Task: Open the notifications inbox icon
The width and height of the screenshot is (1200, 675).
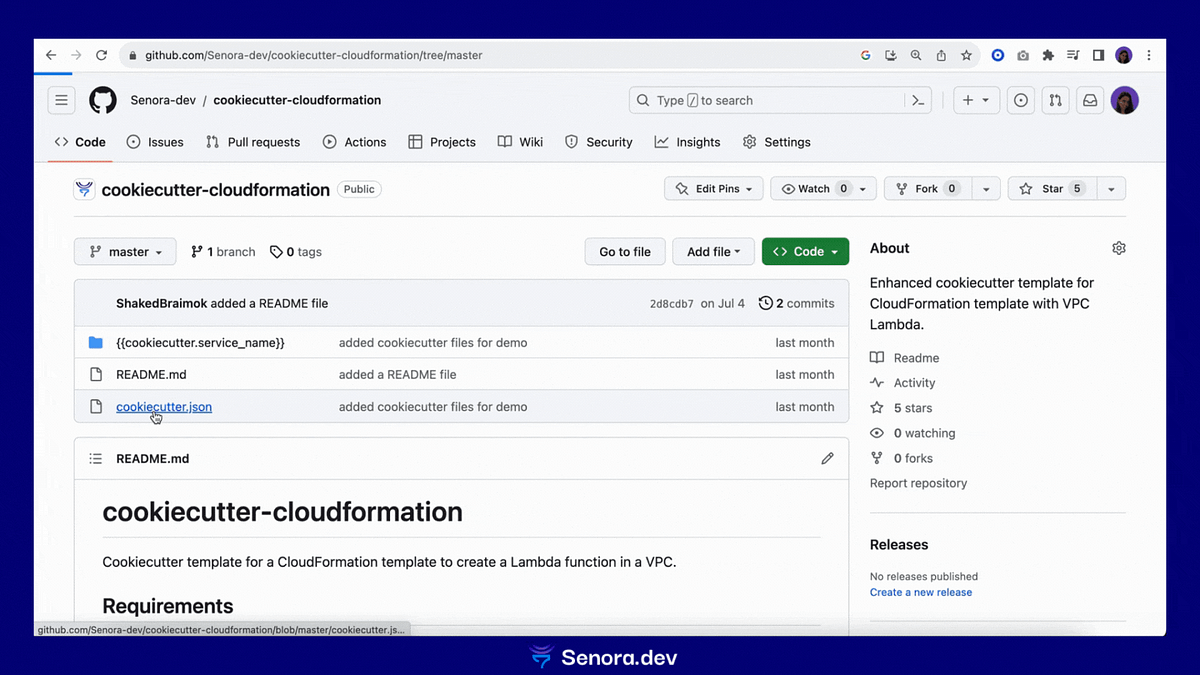Action: coord(1090,100)
